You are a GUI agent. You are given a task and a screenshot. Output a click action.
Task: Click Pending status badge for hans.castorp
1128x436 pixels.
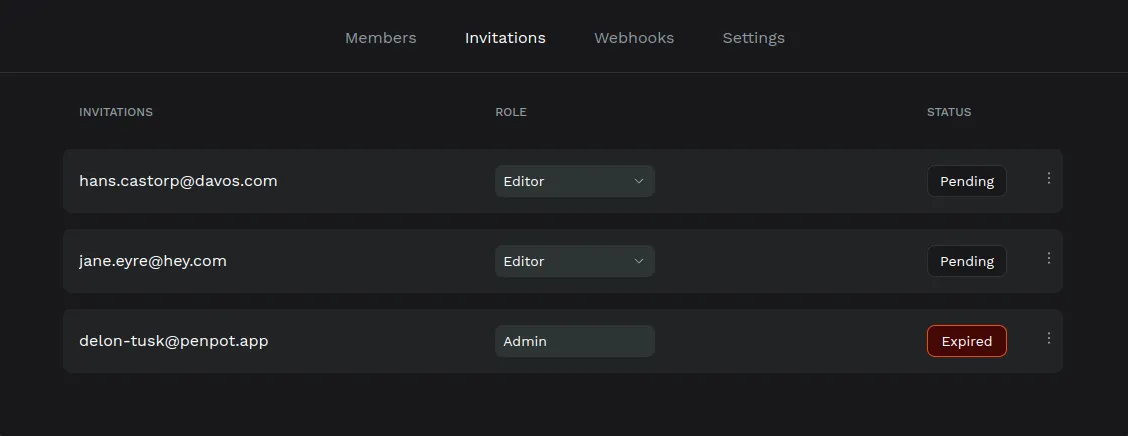[966, 181]
